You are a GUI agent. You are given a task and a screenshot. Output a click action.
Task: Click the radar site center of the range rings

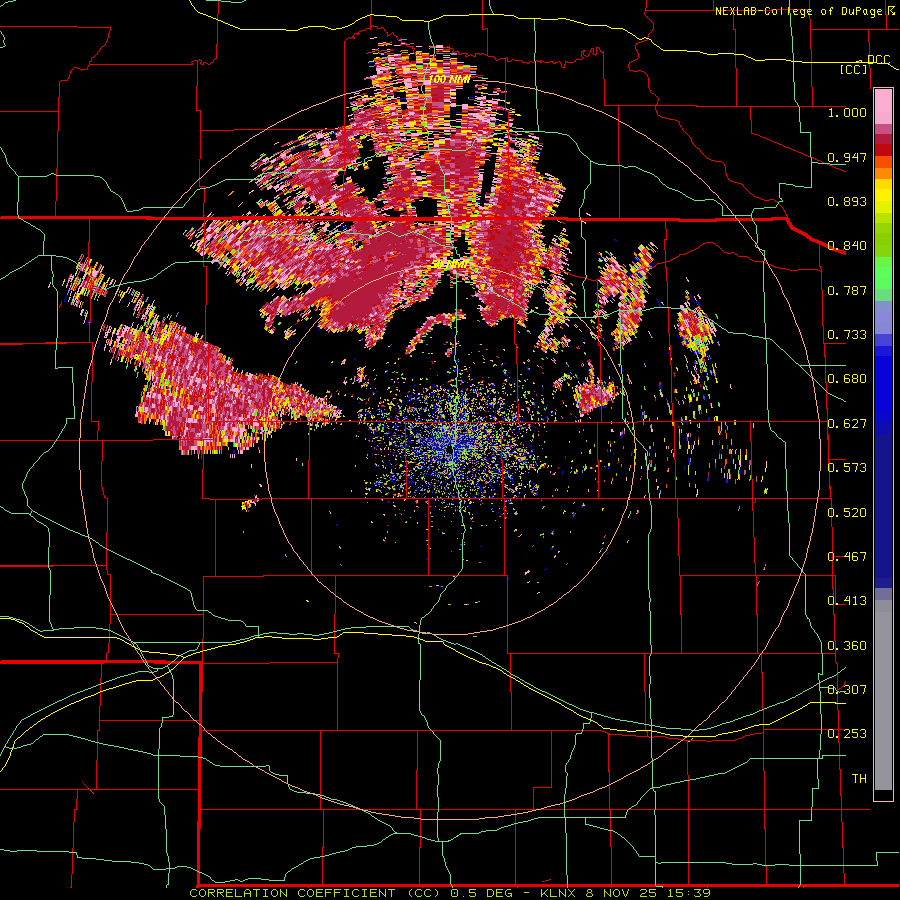pos(449,450)
